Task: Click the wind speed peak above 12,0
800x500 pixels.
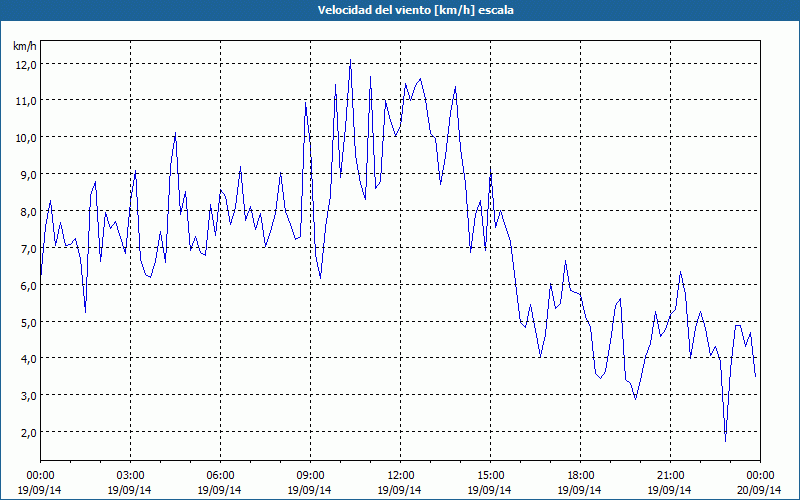Action: 351,60
